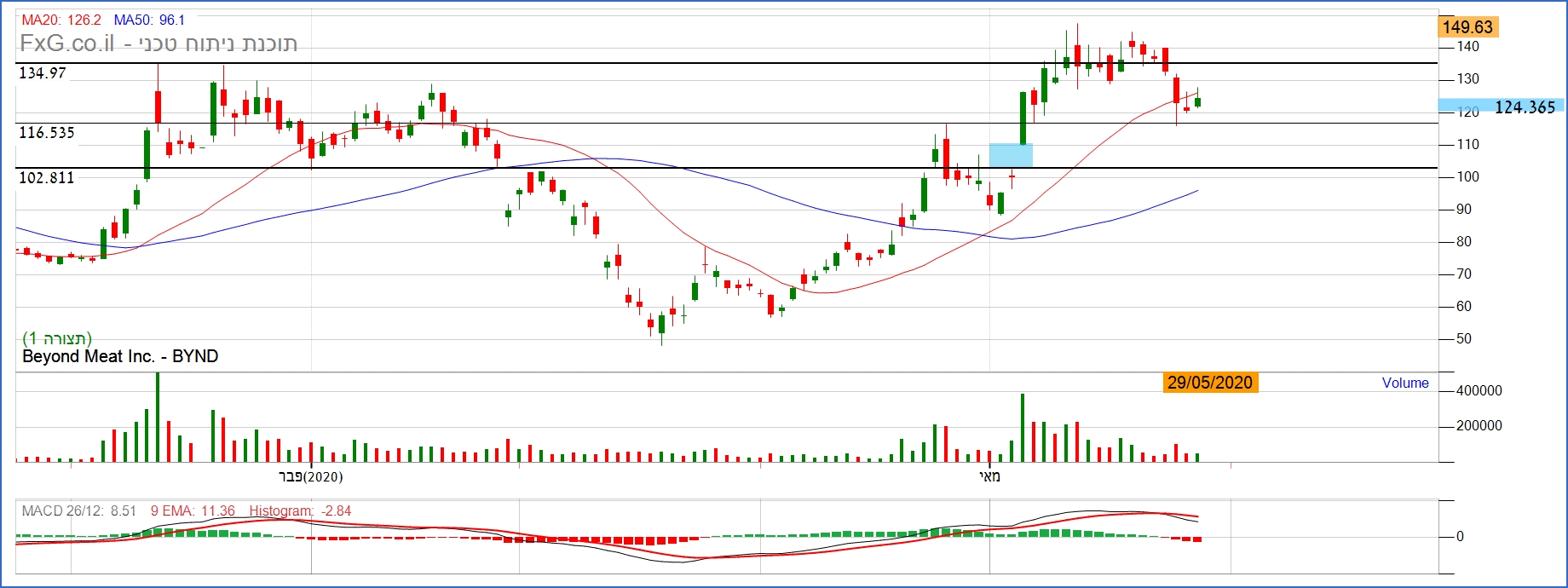Select the 102.811 support level label
Screen dimensions: 1568x588
click(47, 178)
